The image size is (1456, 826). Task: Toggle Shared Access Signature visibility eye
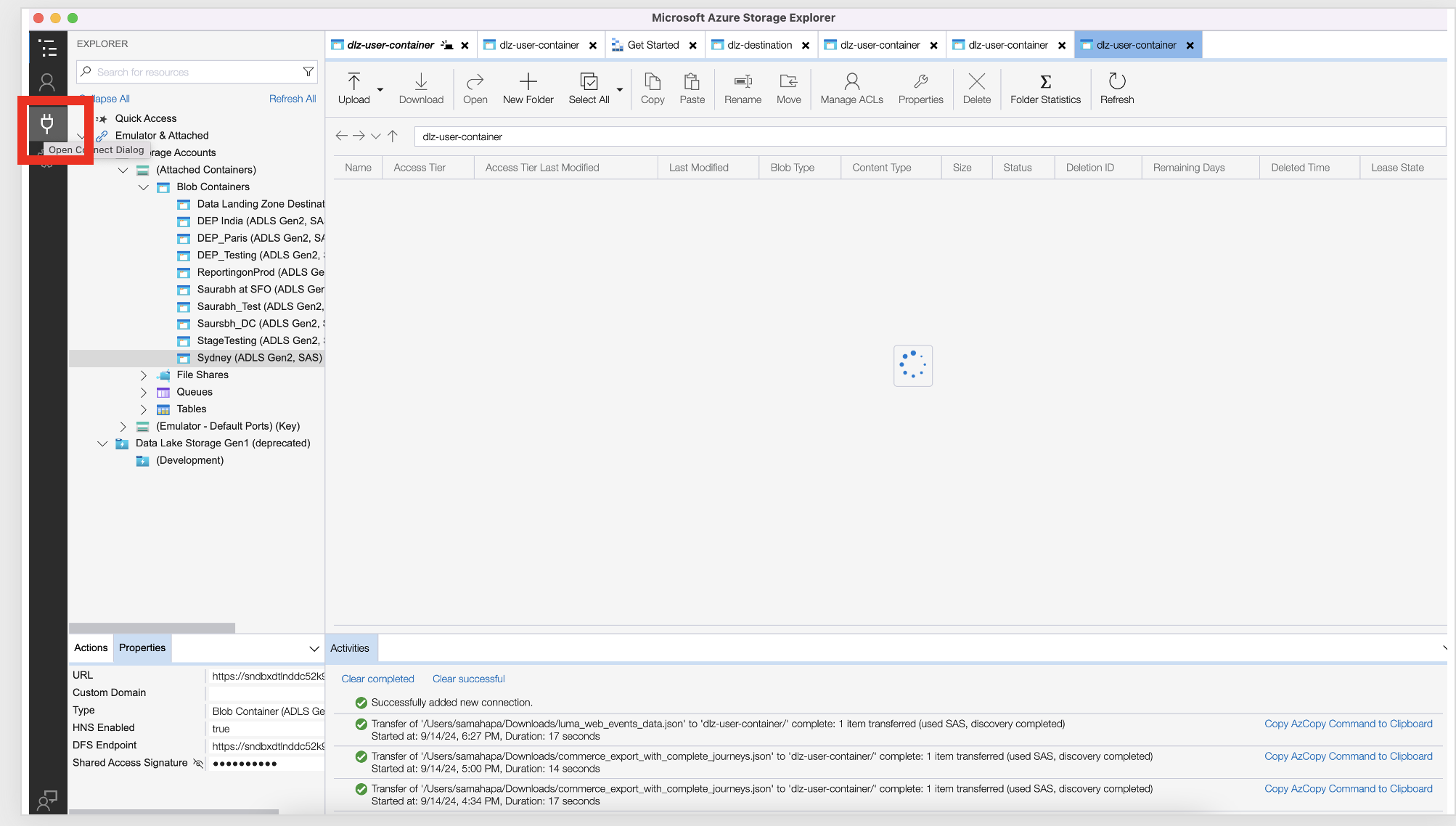(197, 763)
